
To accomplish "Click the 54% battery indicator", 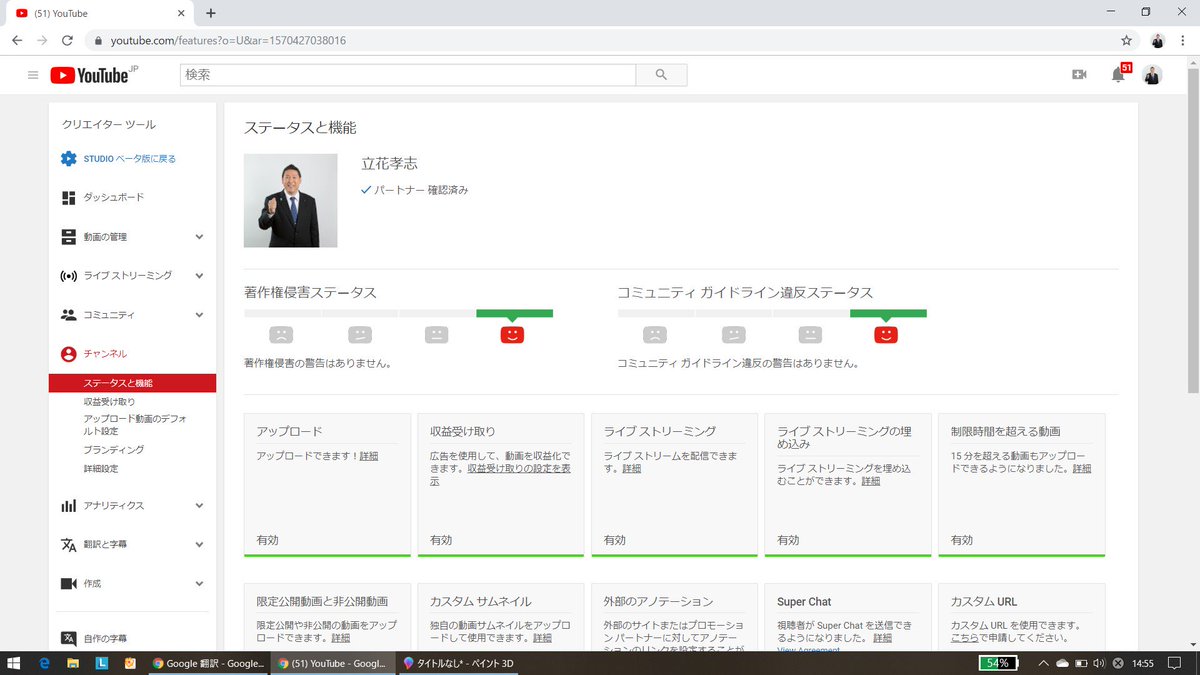I will pyautogui.click(x=998, y=663).
